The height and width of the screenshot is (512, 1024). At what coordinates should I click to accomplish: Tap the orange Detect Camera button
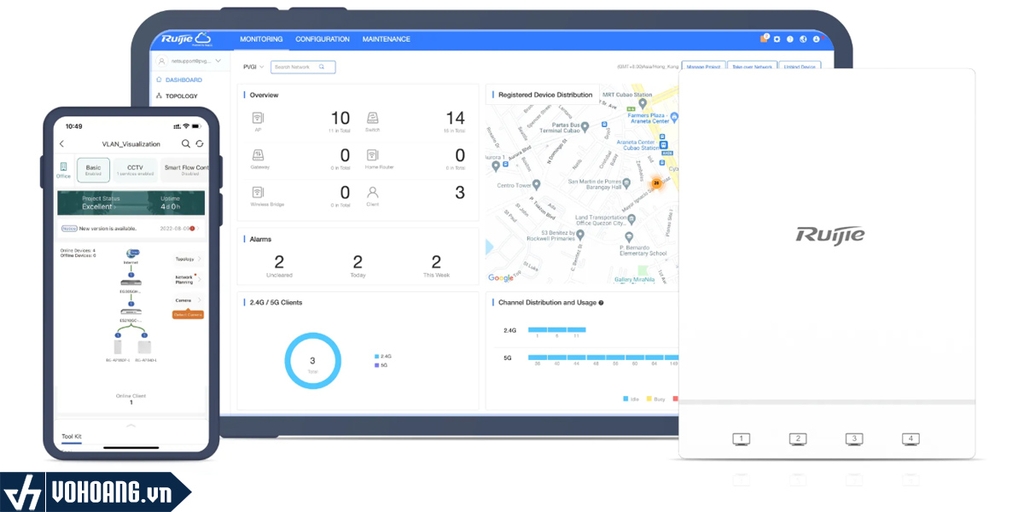coord(188,315)
